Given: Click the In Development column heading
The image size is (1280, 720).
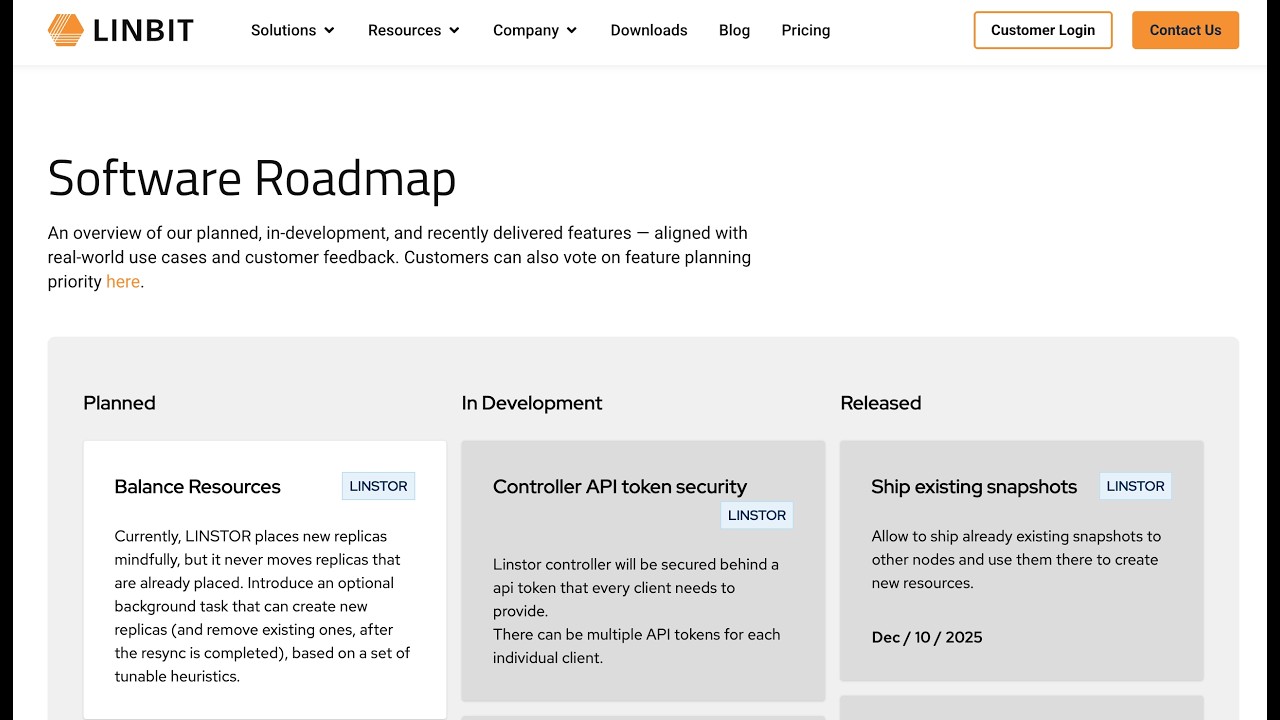Looking at the screenshot, I should [x=532, y=403].
